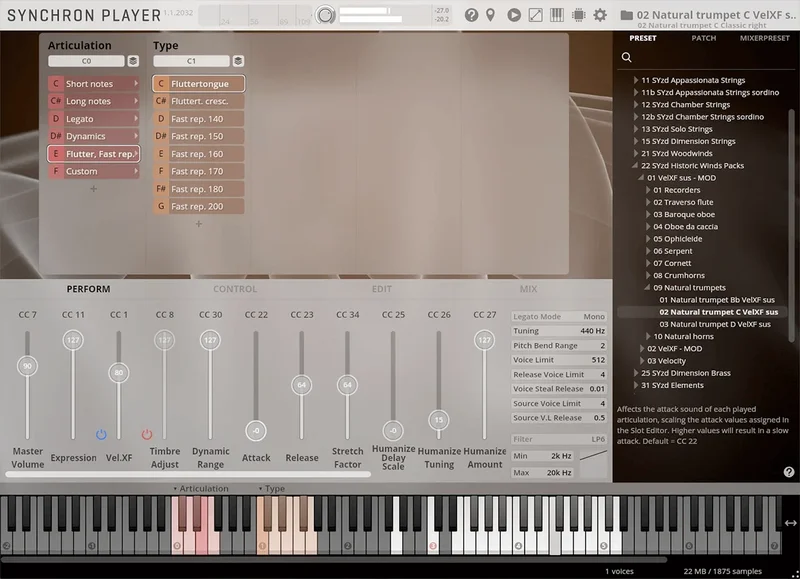The width and height of the screenshot is (800, 579).
Task: Toggle the keyboard display icon
Action: pyautogui.click(x=557, y=15)
